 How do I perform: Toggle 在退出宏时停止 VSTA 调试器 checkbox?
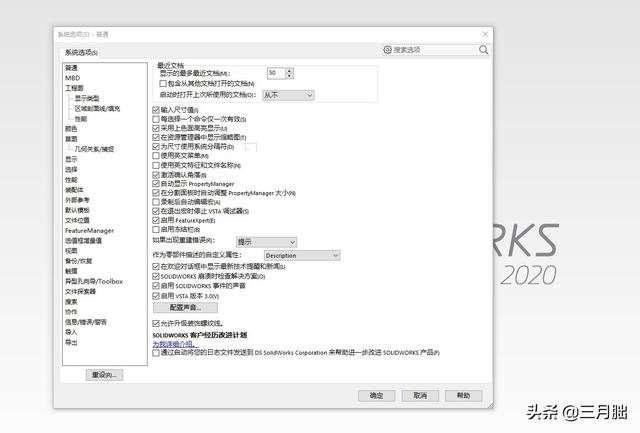coord(156,211)
